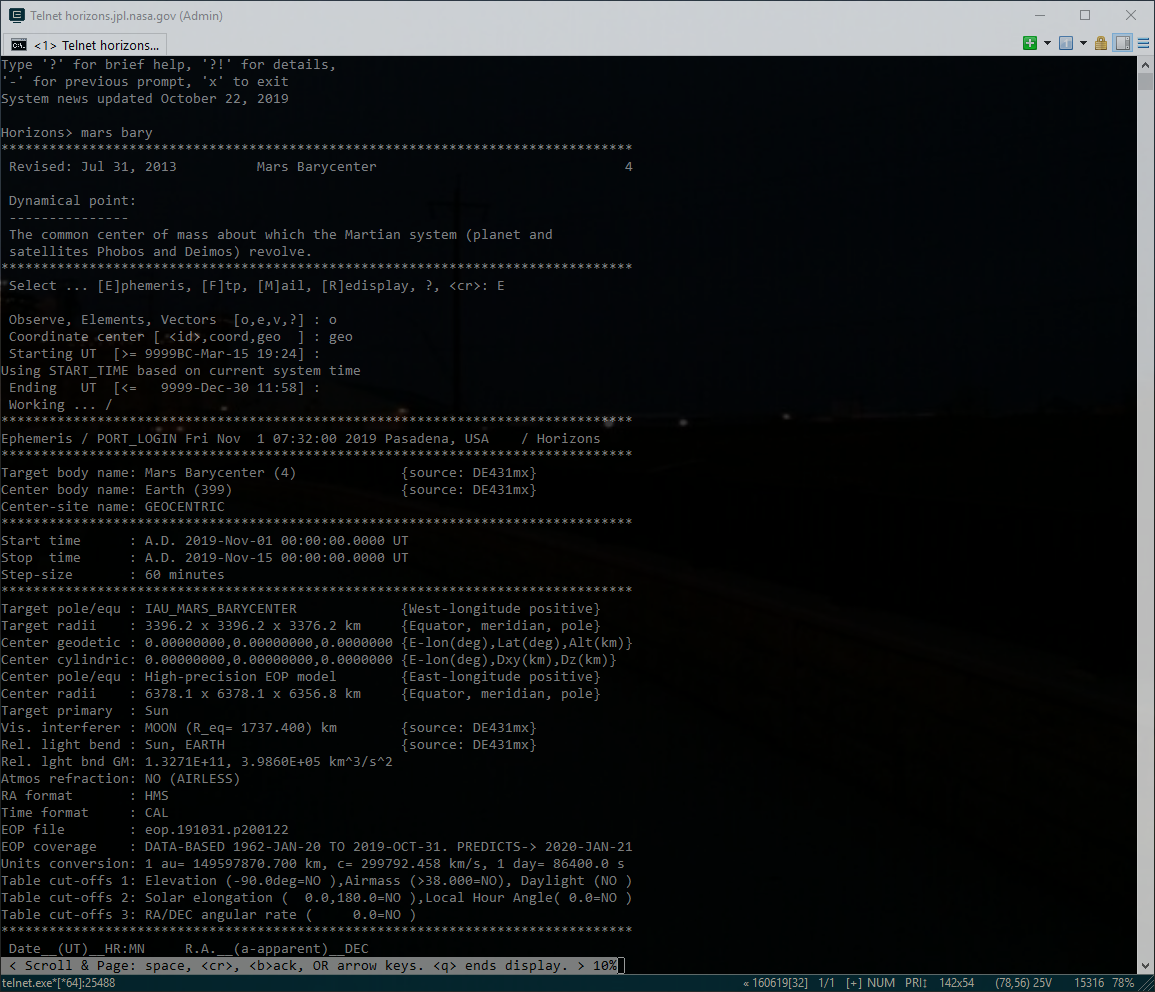Screen dimensions: 1155x992
Task: Toggle the scrollbar panel view button
Action: (1122, 43)
